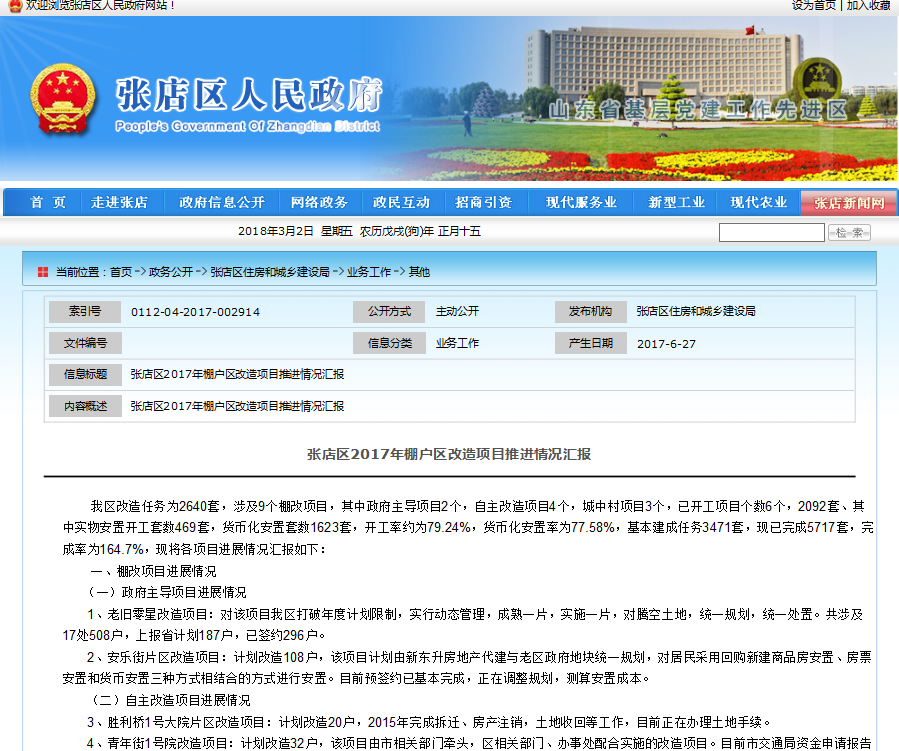Go to 走进张店 menu item
The image size is (899, 751).
[119, 202]
